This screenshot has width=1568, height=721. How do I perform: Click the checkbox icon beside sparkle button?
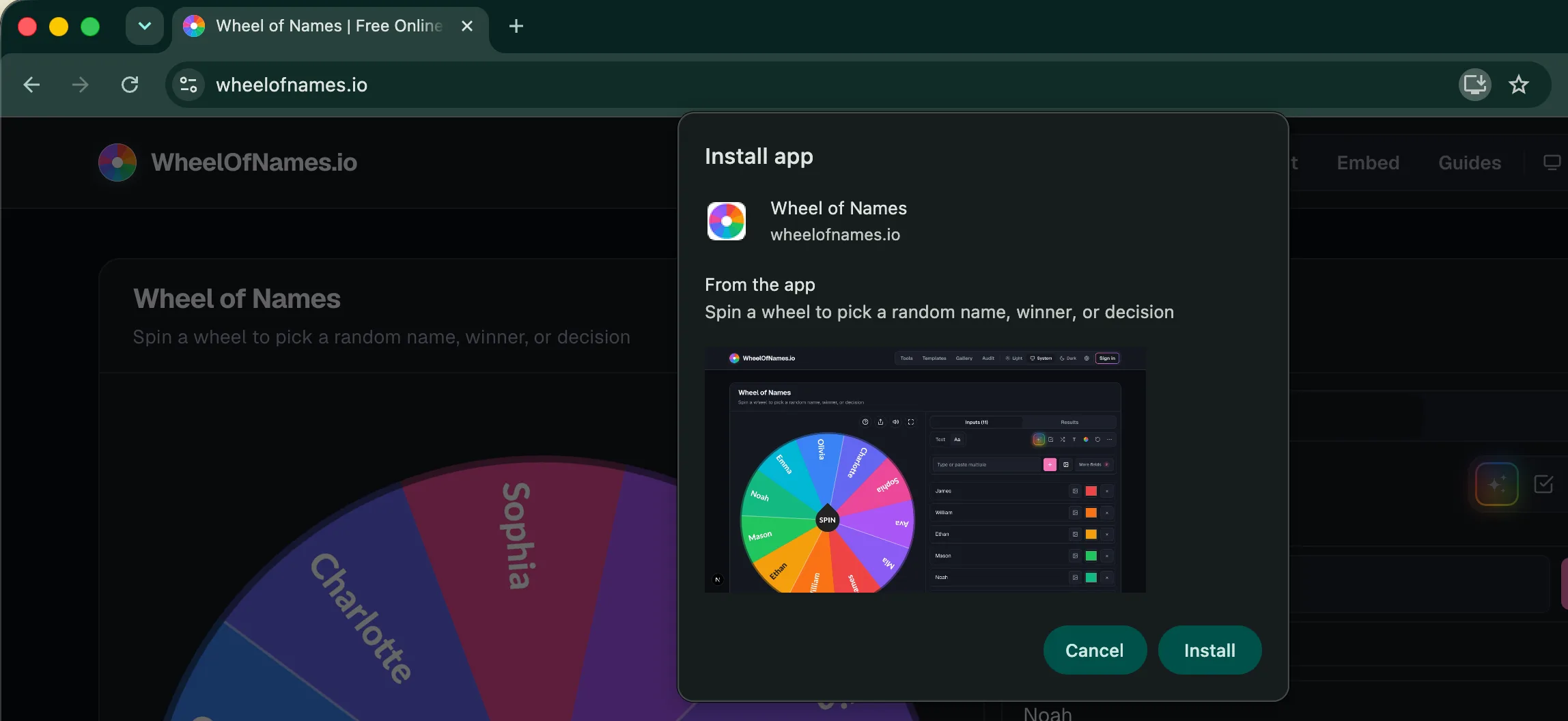1543,484
